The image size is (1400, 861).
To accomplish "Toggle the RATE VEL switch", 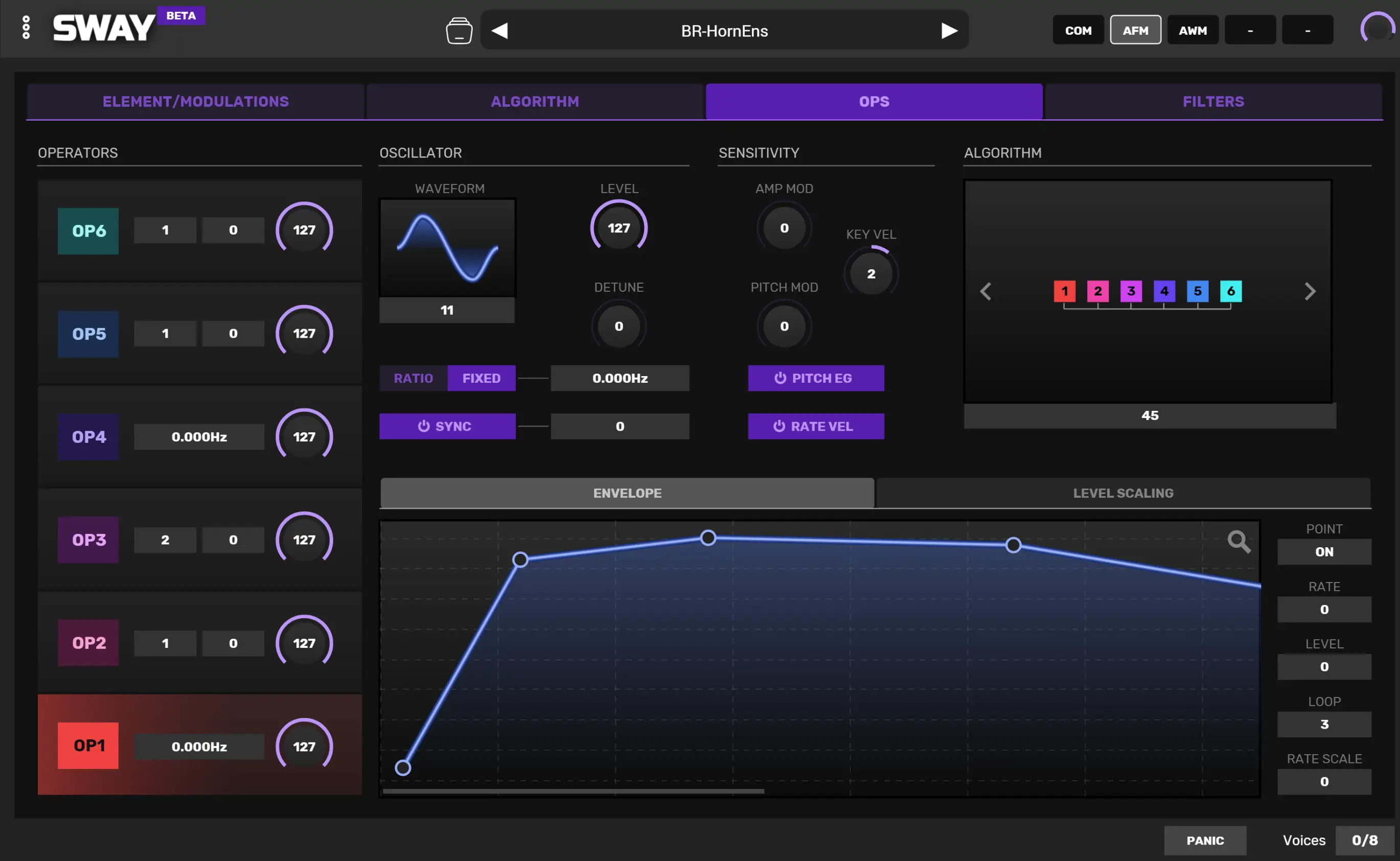I will point(816,427).
